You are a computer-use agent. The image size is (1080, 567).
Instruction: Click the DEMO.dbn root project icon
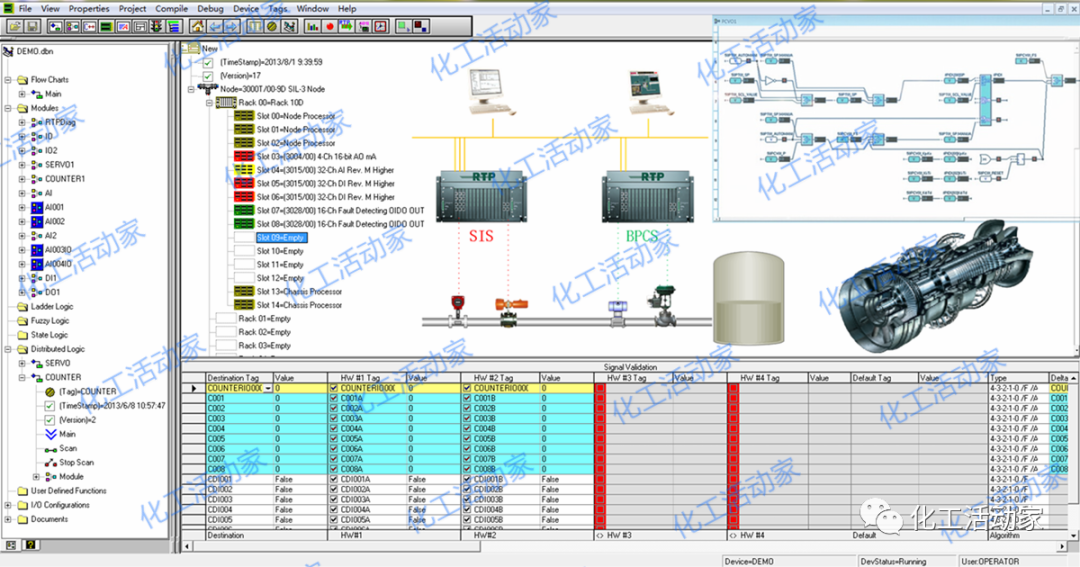click(x=8, y=52)
